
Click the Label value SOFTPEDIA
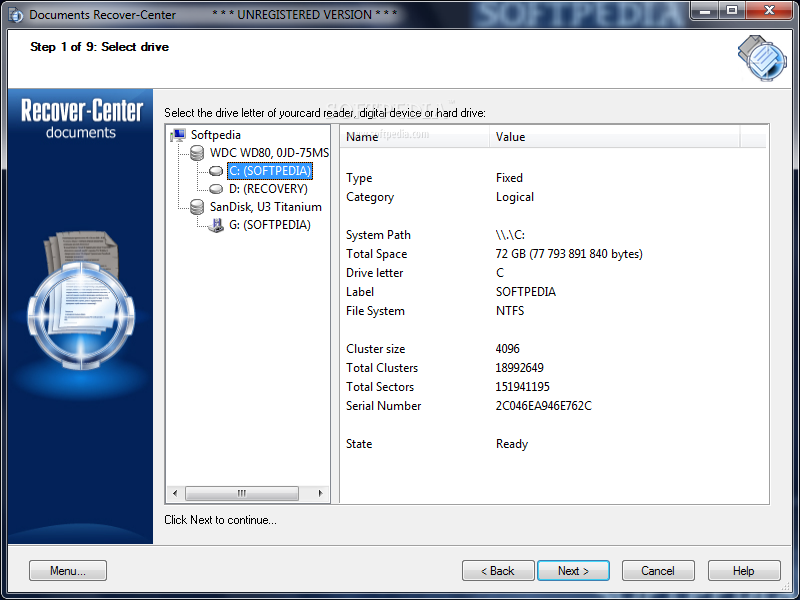coord(526,292)
